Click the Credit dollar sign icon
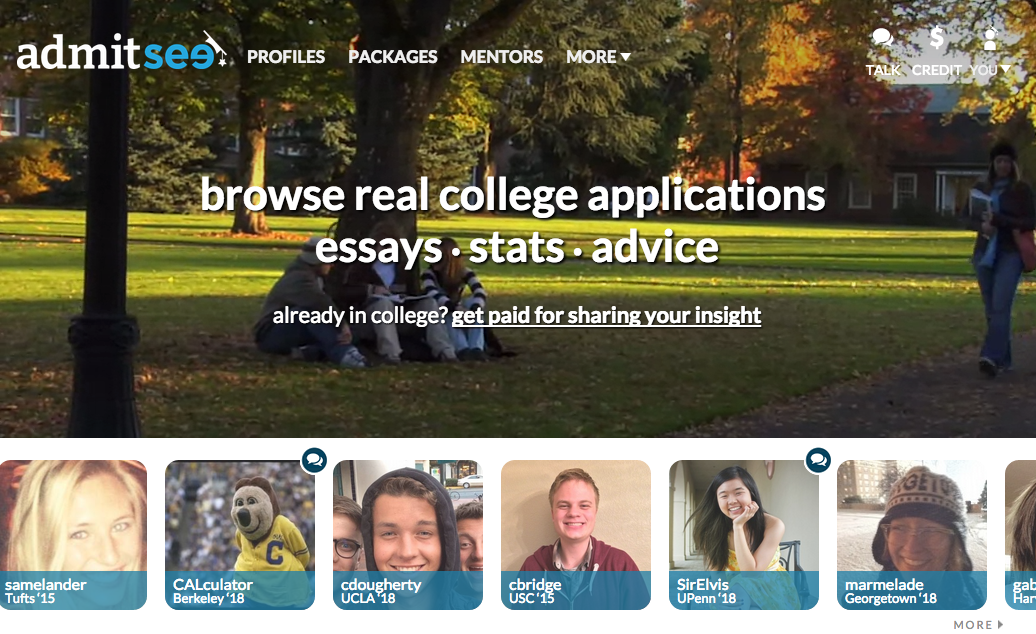Viewport: 1036px width, 634px height. click(937, 38)
